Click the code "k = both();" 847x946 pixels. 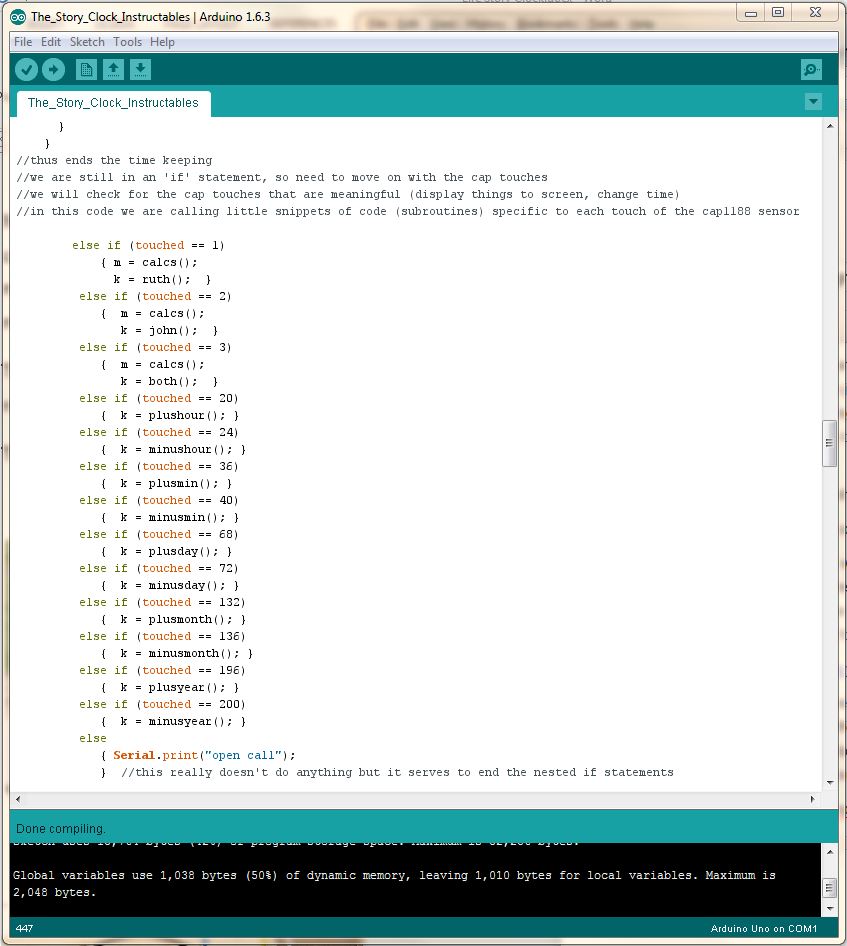point(159,381)
